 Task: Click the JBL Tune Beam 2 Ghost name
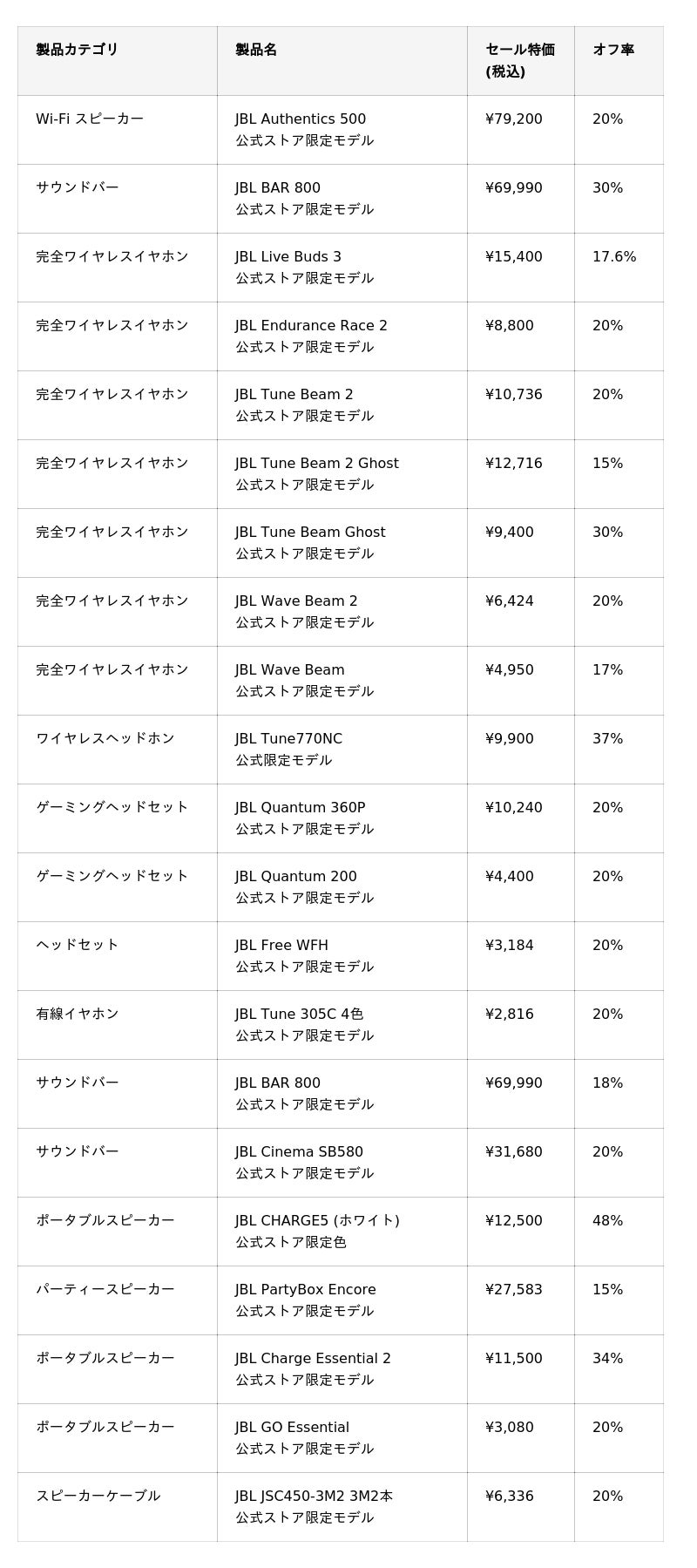[x=316, y=464]
